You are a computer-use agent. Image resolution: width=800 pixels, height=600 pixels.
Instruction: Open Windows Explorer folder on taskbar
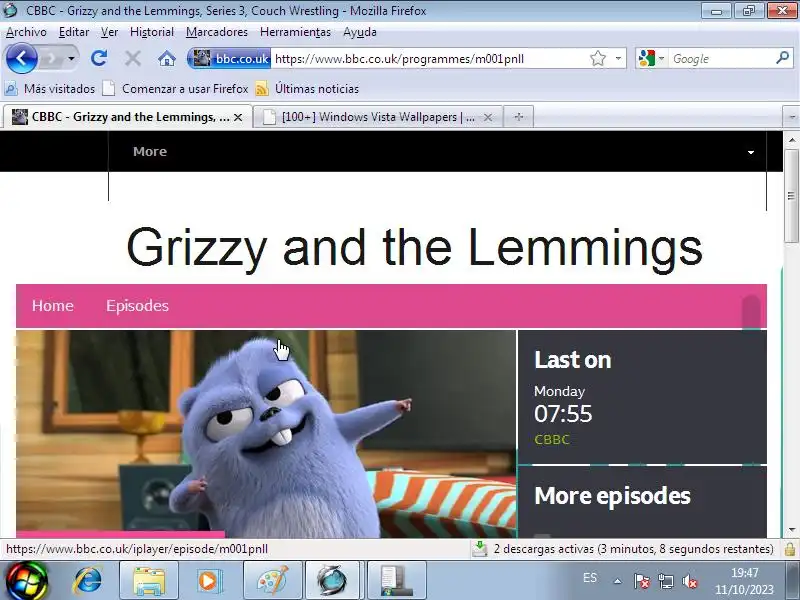pyautogui.click(x=149, y=581)
